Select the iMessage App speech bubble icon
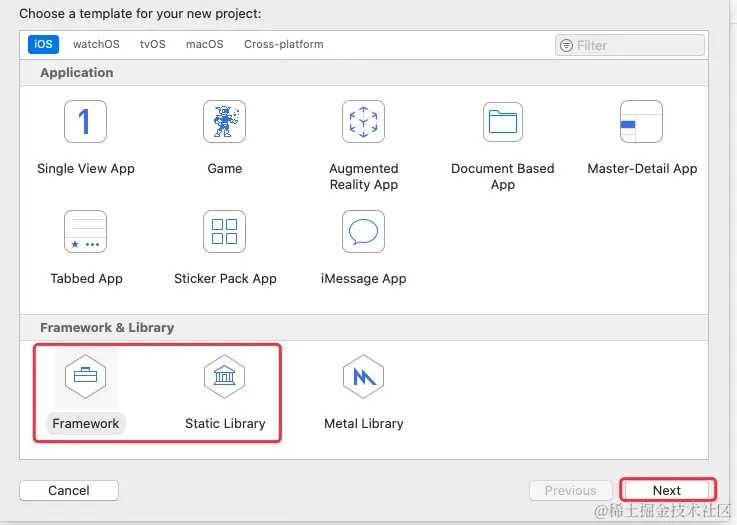This screenshot has height=525, width=737. [363, 231]
